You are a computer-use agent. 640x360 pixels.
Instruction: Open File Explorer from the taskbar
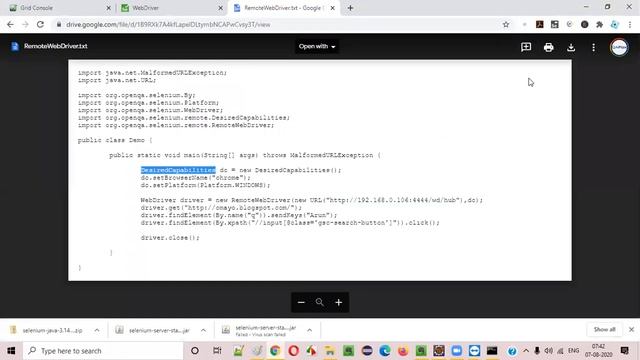pos(329,351)
